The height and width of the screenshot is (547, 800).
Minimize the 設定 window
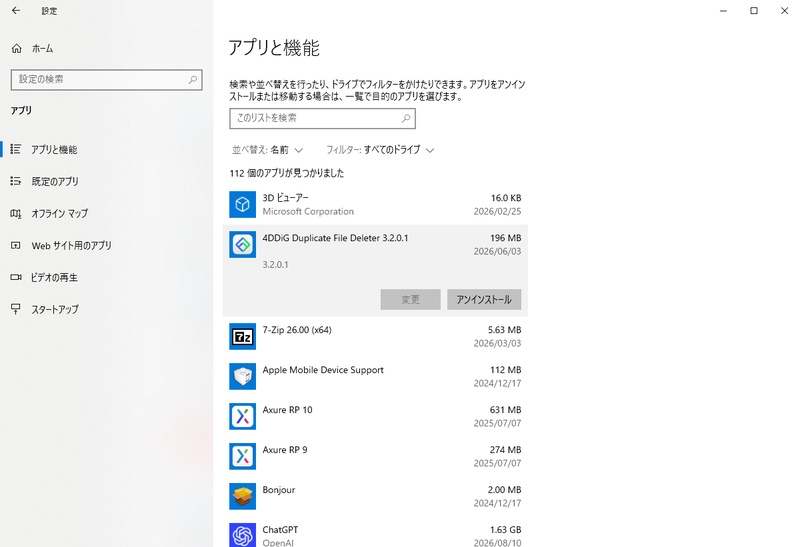[723, 11]
